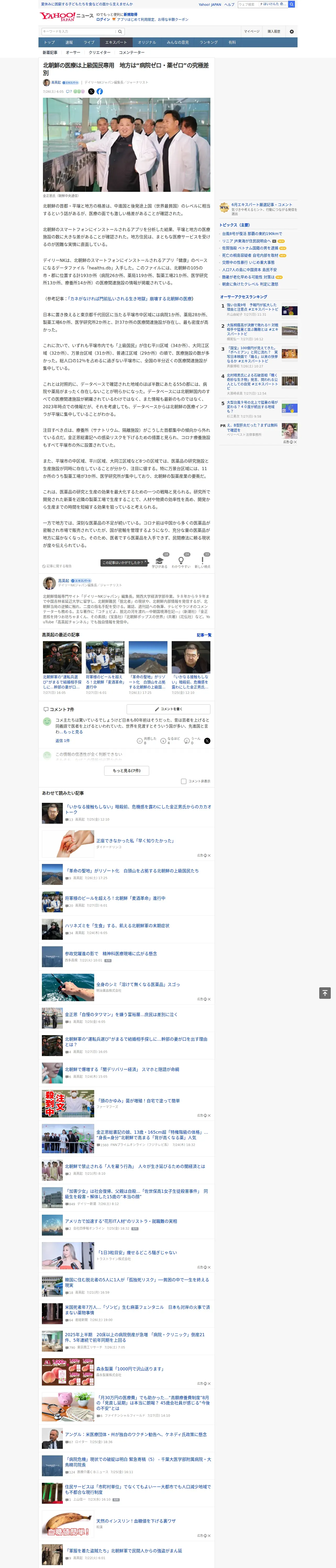Open the 有料 navigation tab
The width and height of the screenshot is (336, 1568).
tap(232, 43)
